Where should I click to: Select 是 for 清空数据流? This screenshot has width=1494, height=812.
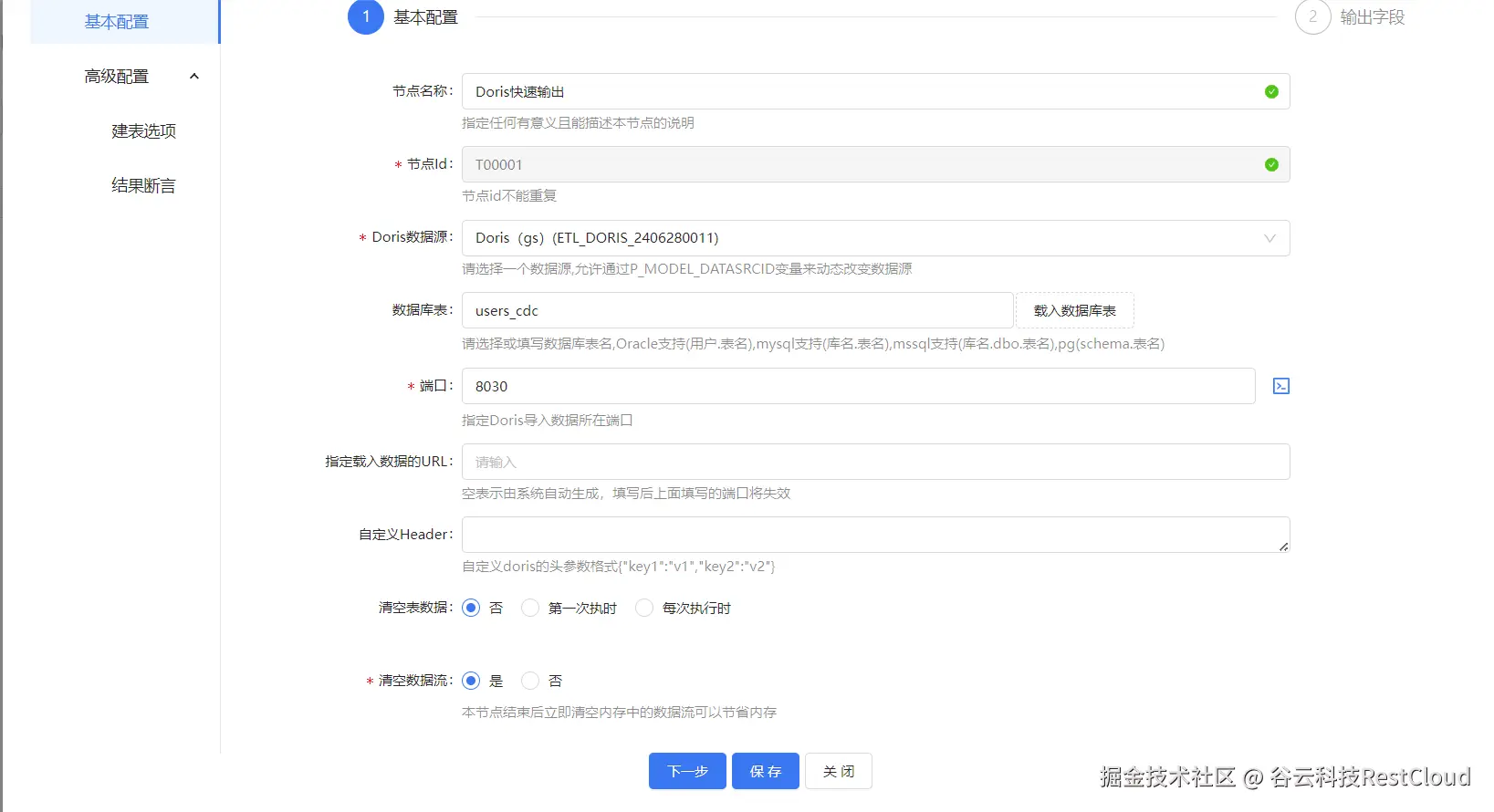[x=471, y=681]
